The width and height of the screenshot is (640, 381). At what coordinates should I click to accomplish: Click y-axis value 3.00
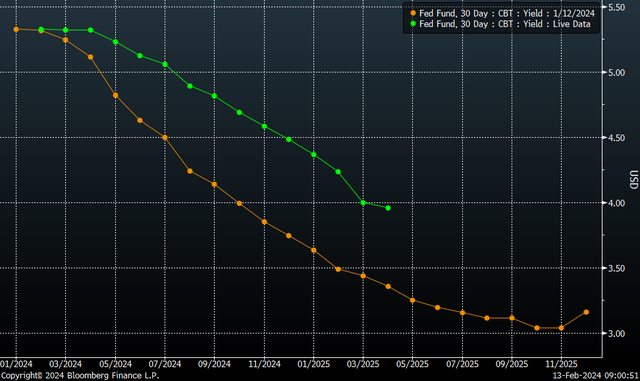[x=616, y=333]
